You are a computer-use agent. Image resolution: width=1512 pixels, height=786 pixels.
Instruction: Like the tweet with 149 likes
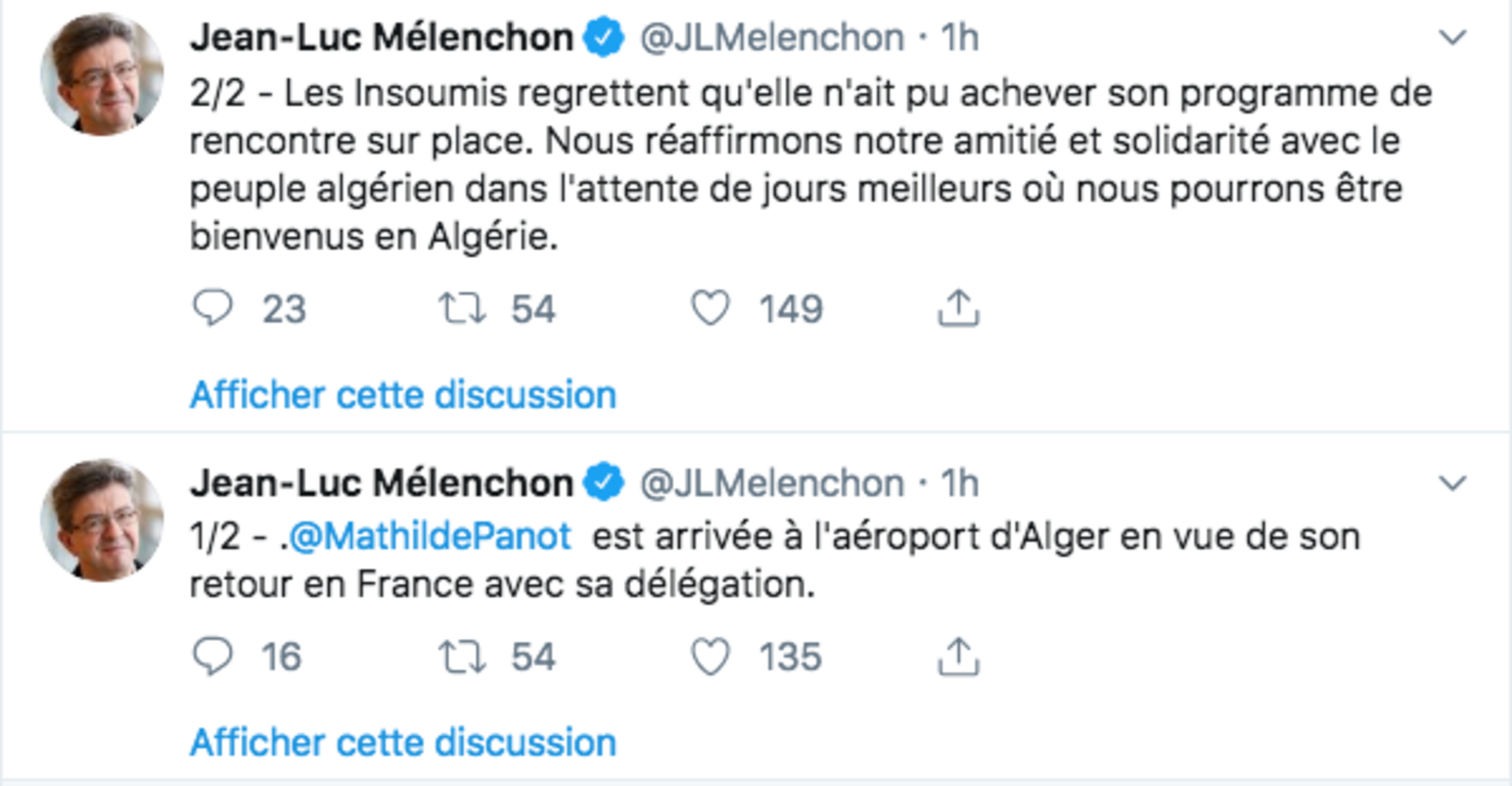click(710, 308)
